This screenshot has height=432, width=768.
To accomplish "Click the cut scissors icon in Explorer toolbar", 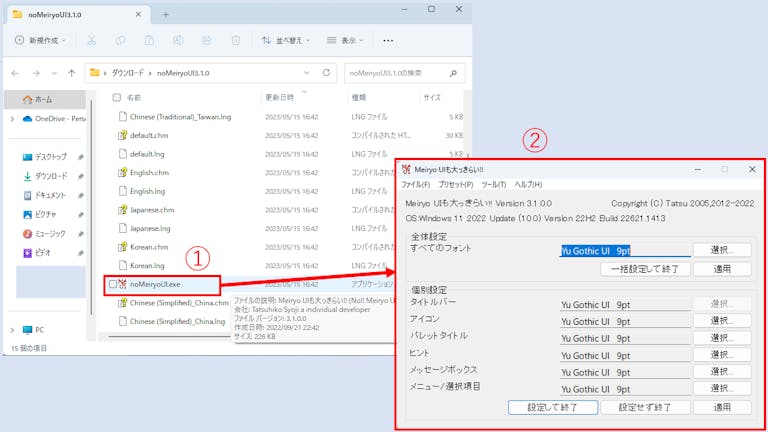I will coord(92,41).
